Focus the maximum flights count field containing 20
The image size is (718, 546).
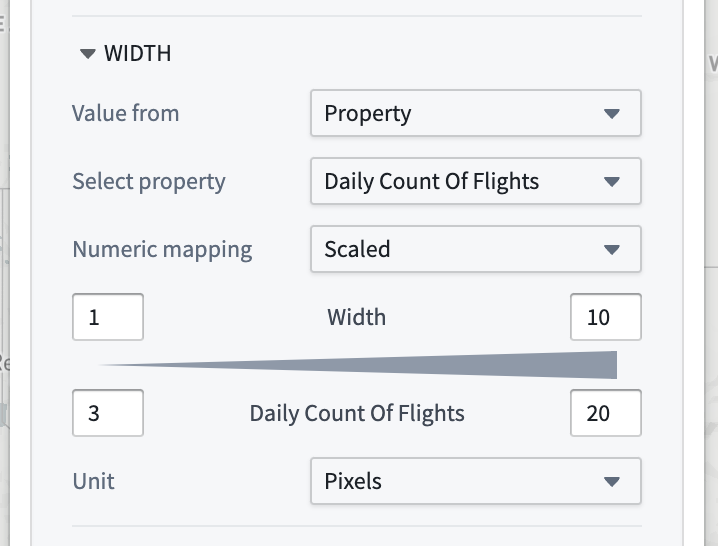coord(606,413)
